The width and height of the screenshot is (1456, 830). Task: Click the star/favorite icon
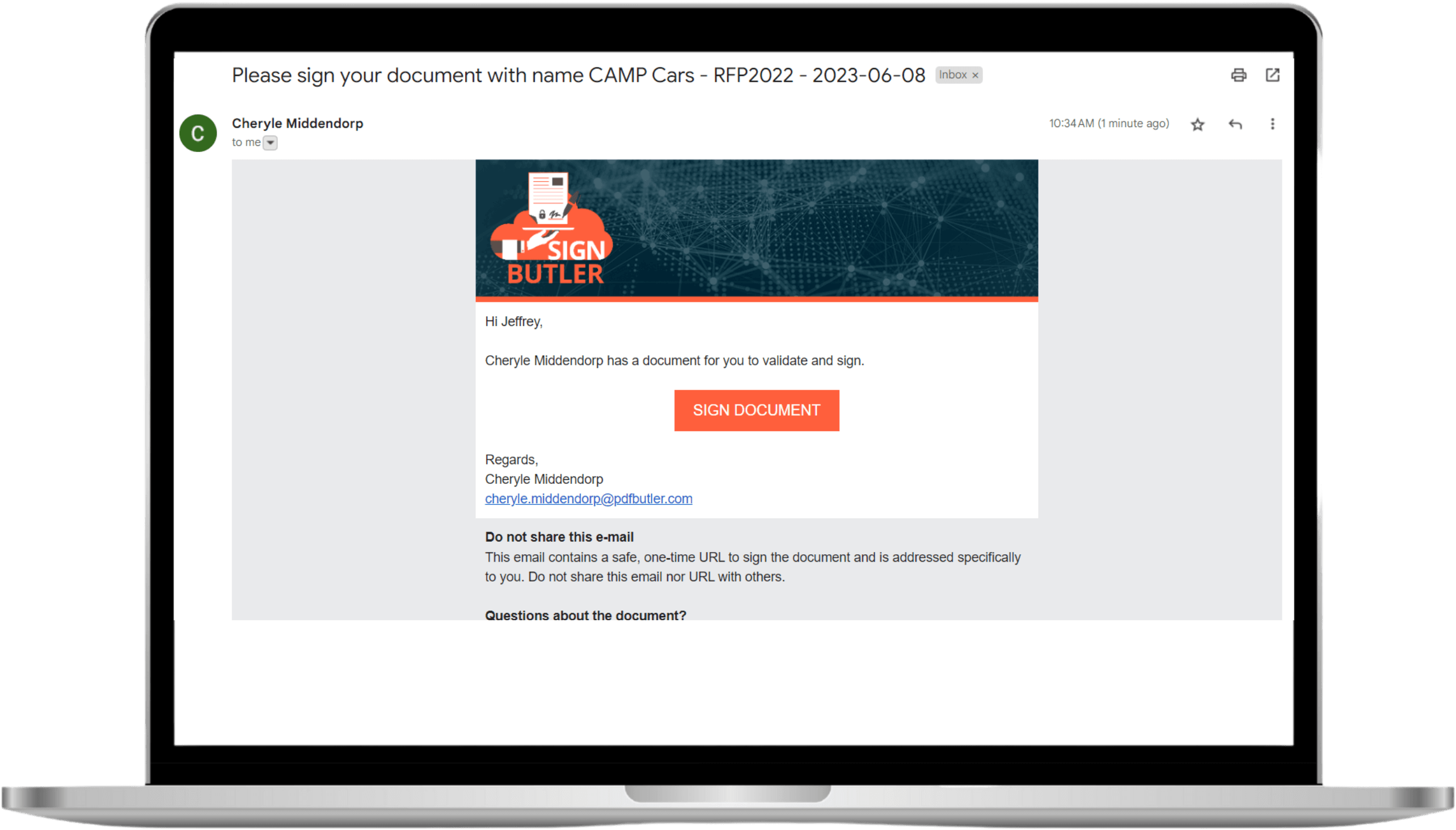click(x=1197, y=124)
